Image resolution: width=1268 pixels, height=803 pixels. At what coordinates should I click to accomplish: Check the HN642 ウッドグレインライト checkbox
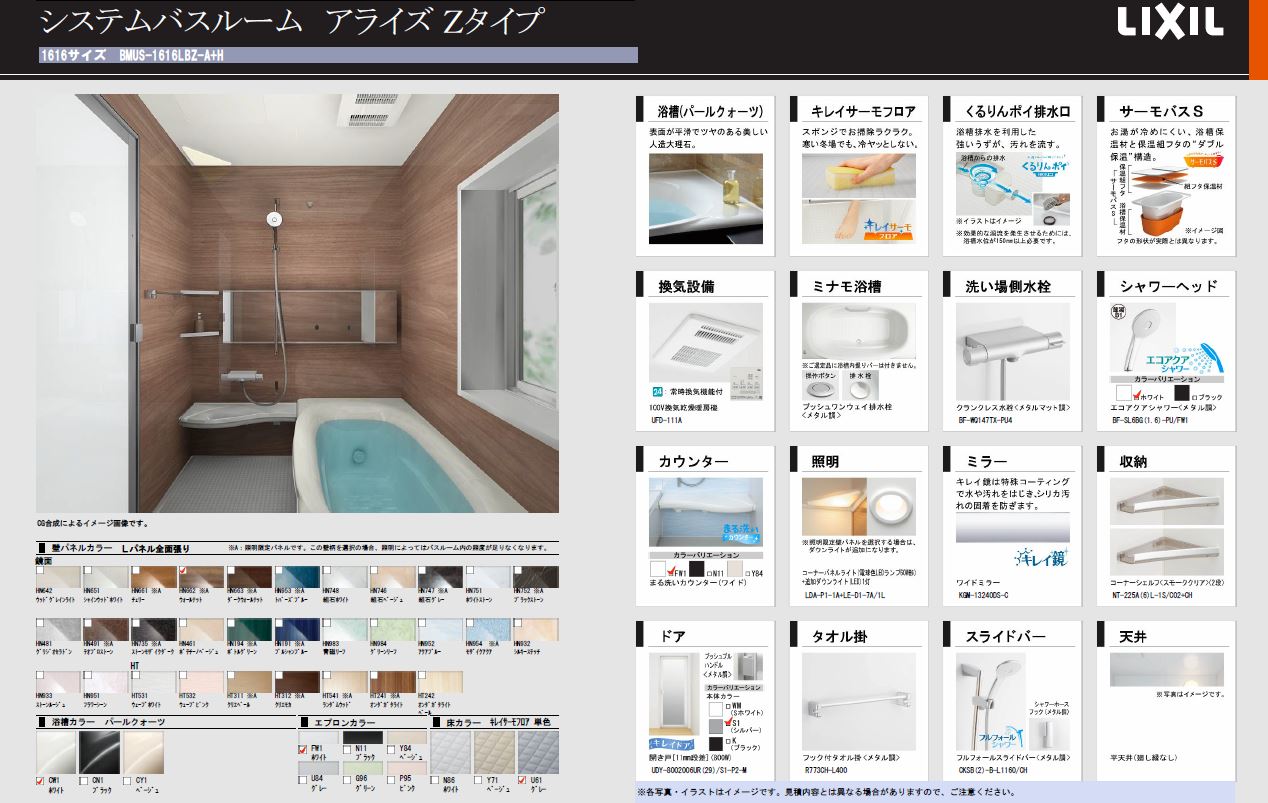click(41, 572)
